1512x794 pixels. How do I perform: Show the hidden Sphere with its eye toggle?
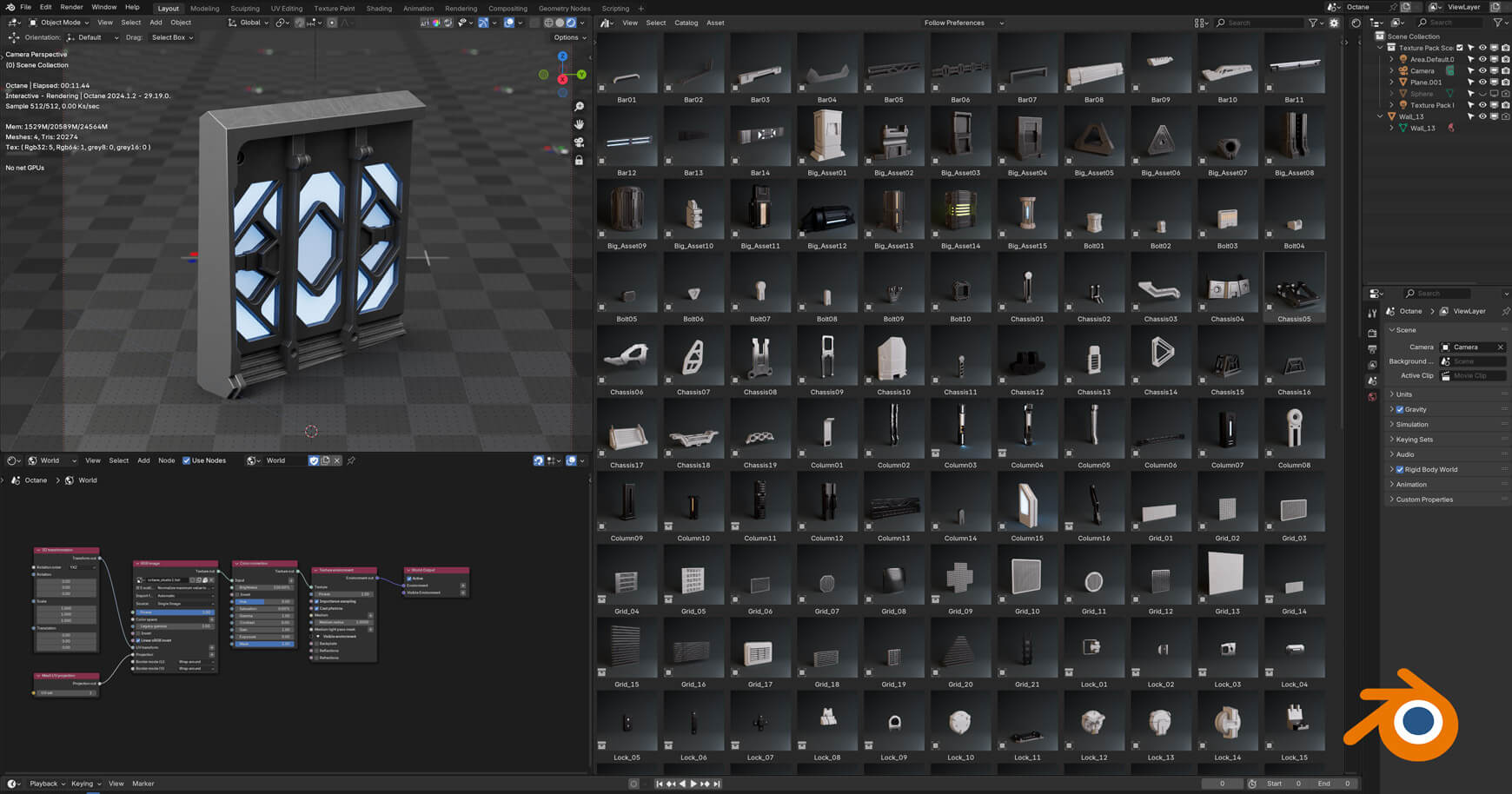click(1482, 93)
